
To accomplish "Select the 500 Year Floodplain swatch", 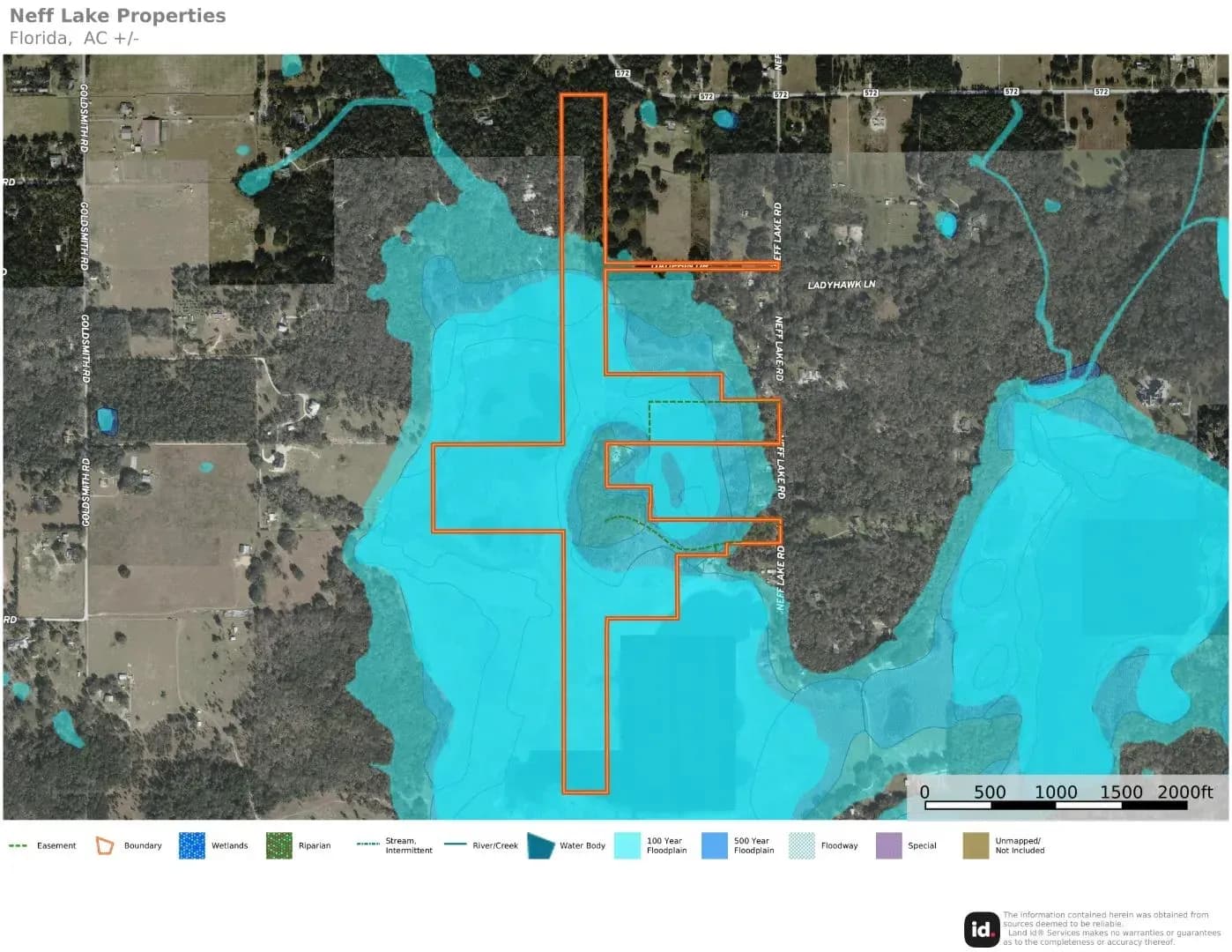I will click(x=715, y=846).
